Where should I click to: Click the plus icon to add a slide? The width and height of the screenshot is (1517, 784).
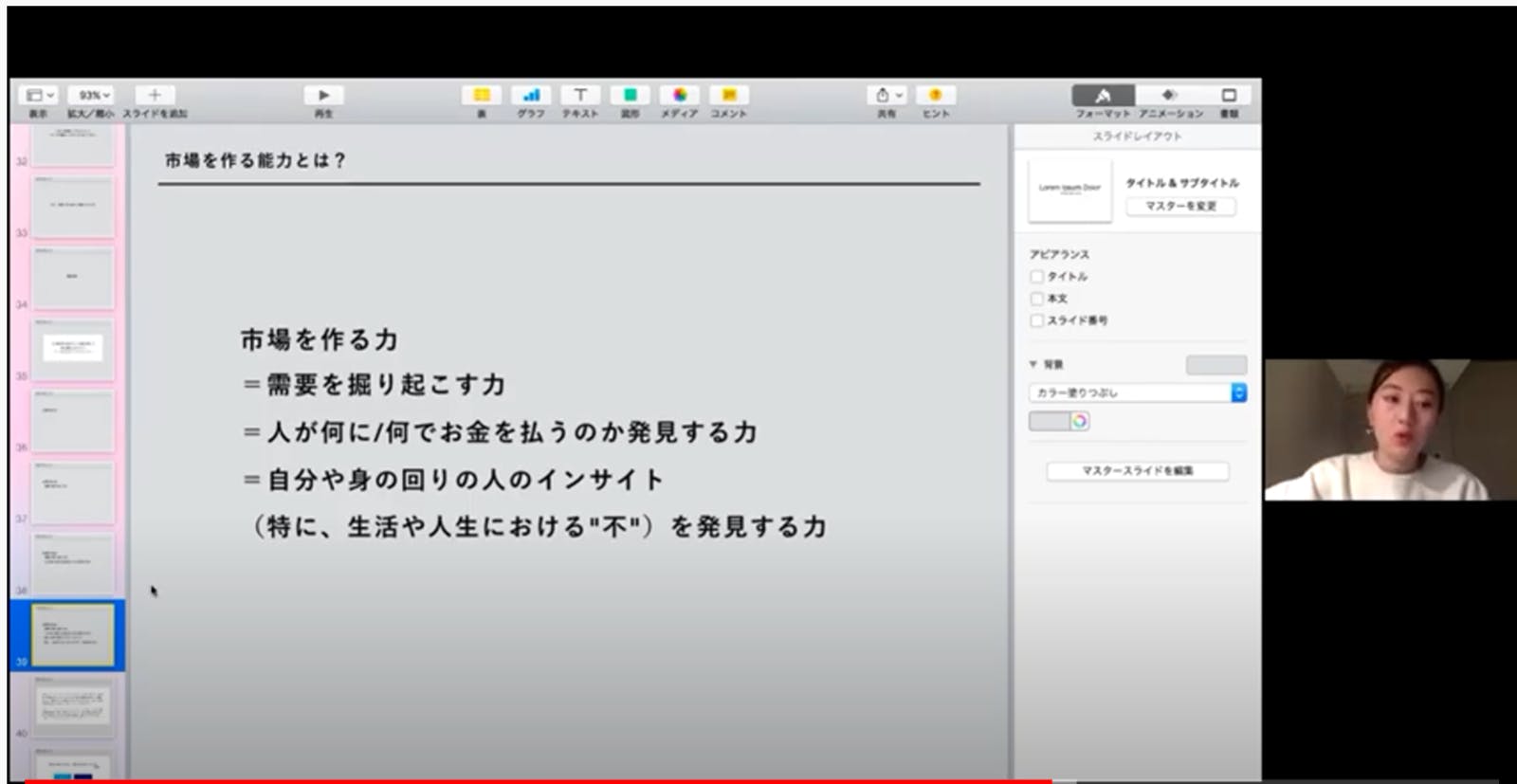click(155, 95)
